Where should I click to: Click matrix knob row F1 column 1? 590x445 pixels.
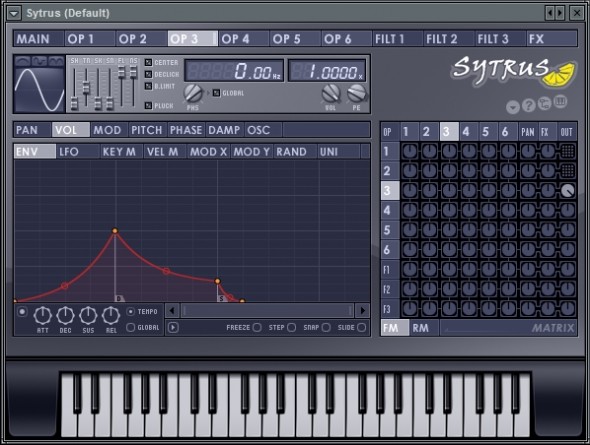(x=410, y=269)
